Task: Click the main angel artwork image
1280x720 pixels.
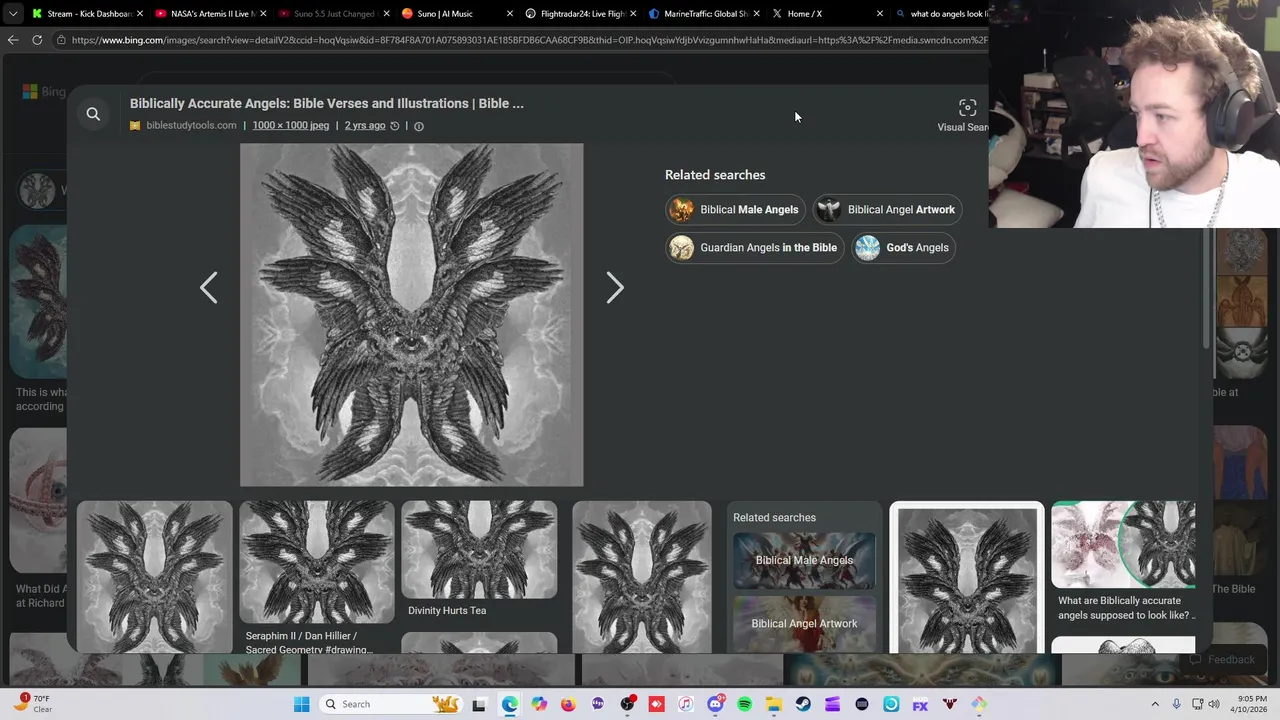Action: pyautogui.click(x=411, y=315)
